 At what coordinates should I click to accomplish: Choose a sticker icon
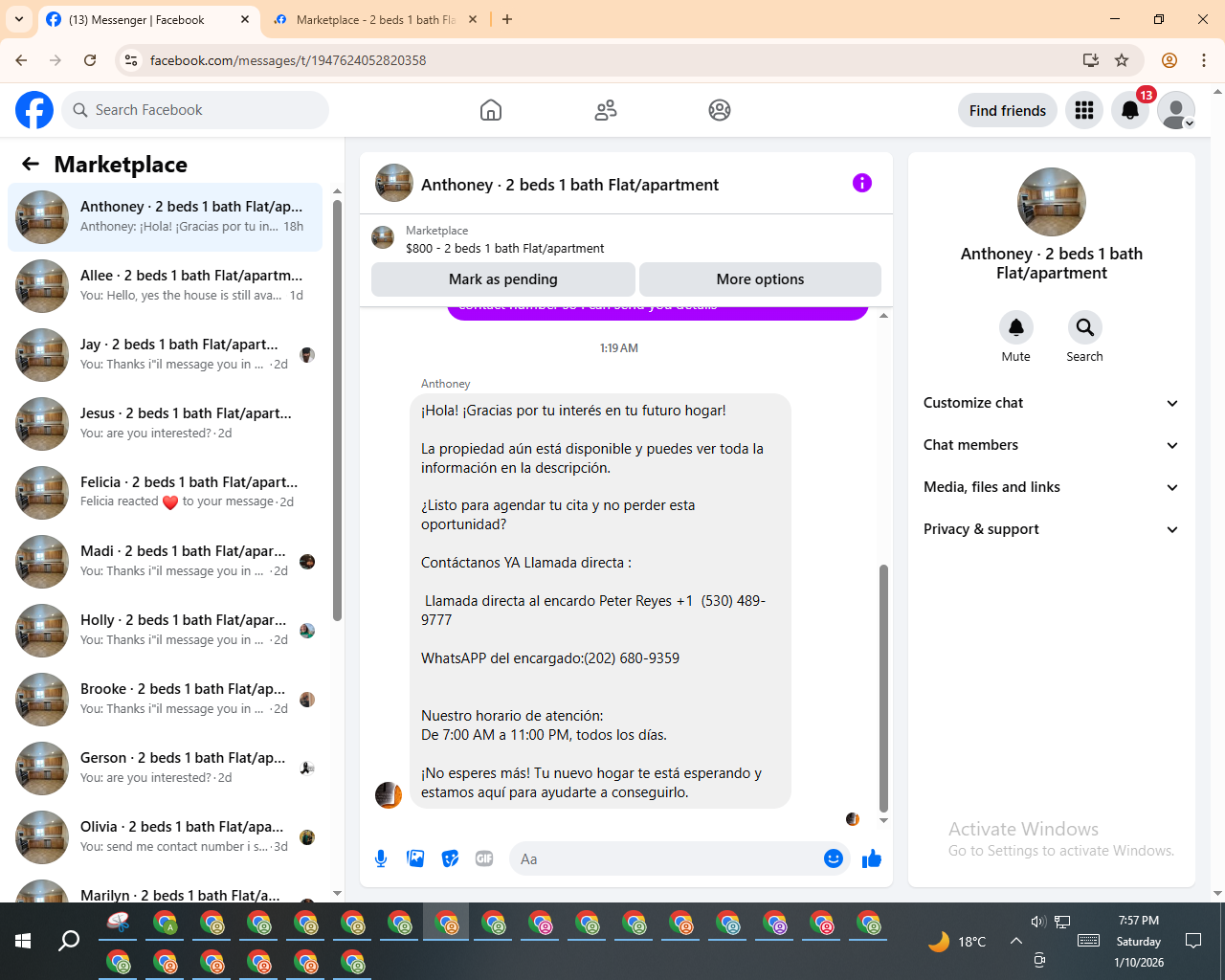point(450,858)
